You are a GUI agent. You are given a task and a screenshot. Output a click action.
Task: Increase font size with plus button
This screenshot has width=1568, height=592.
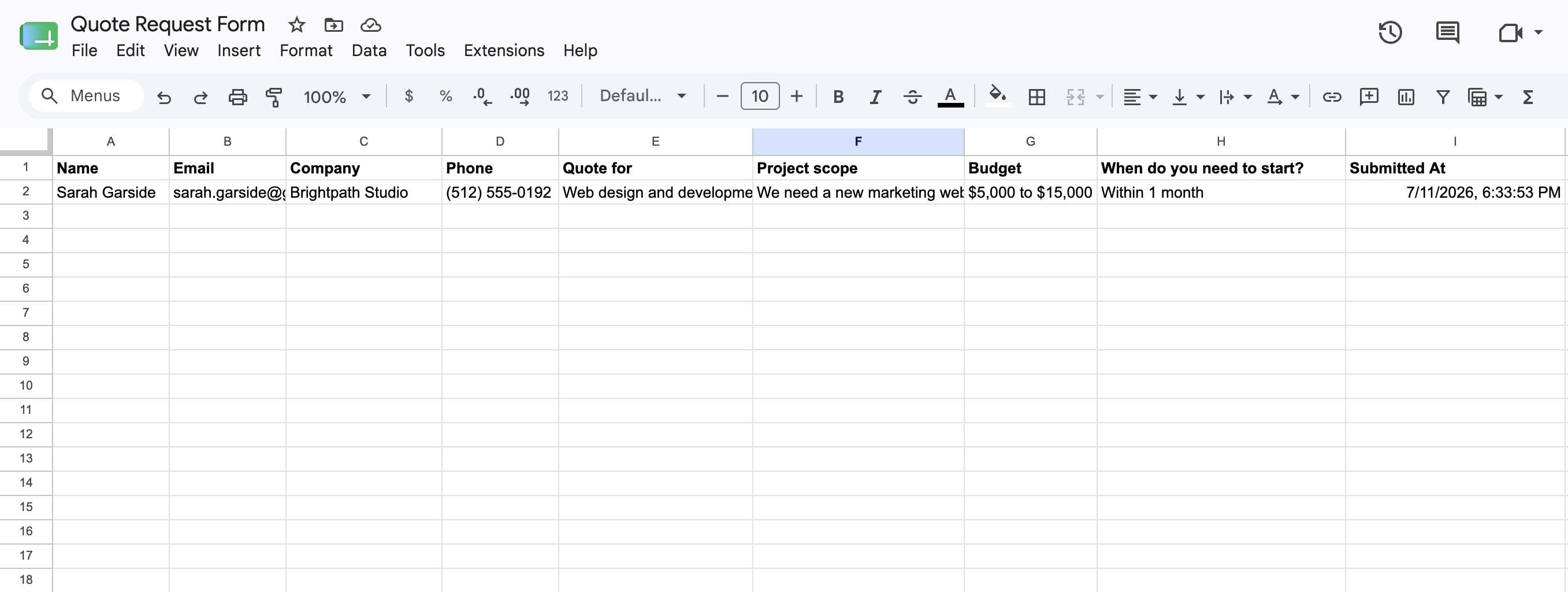point(797,96)
